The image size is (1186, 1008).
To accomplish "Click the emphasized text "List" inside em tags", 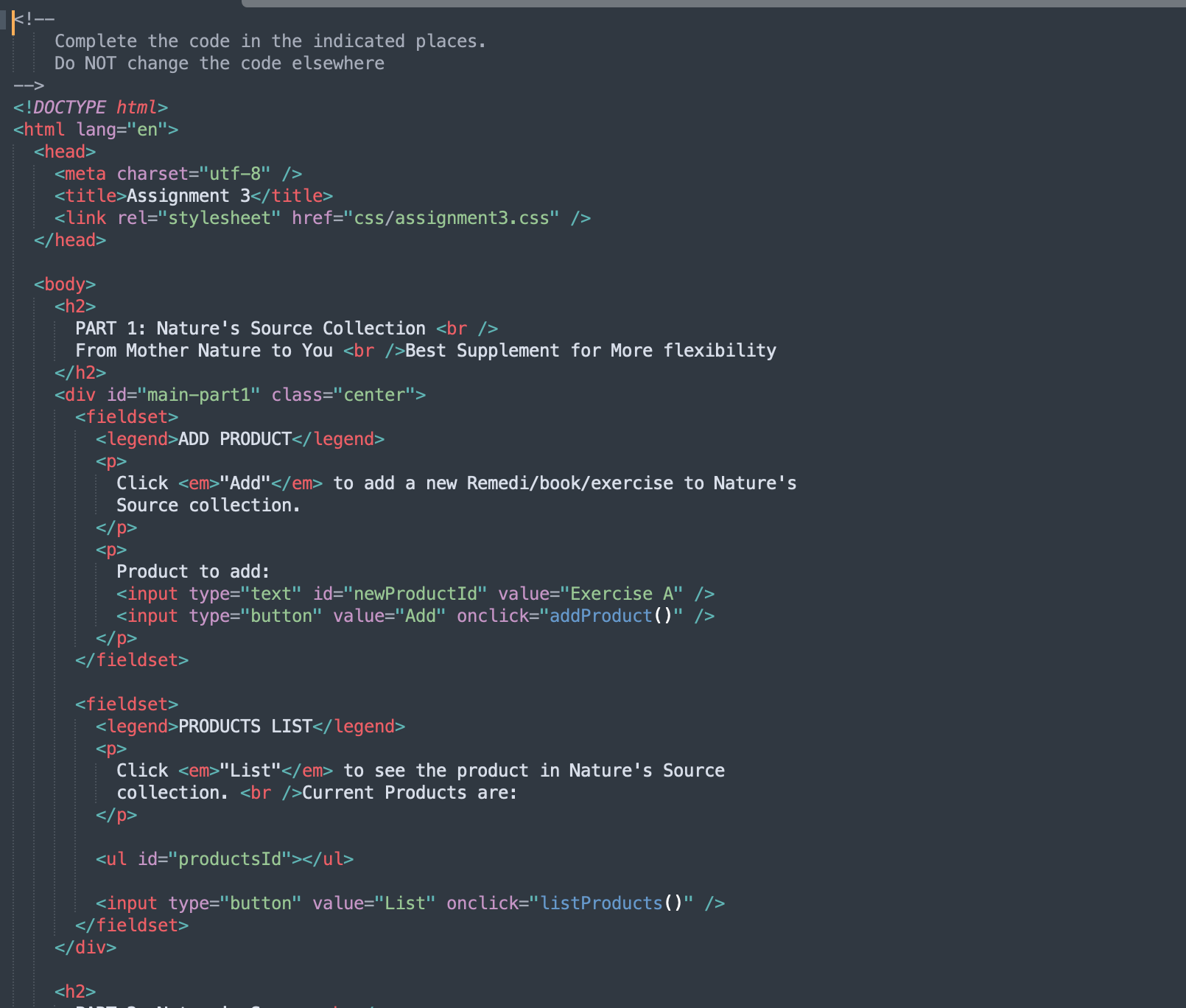I will (250, 771).
